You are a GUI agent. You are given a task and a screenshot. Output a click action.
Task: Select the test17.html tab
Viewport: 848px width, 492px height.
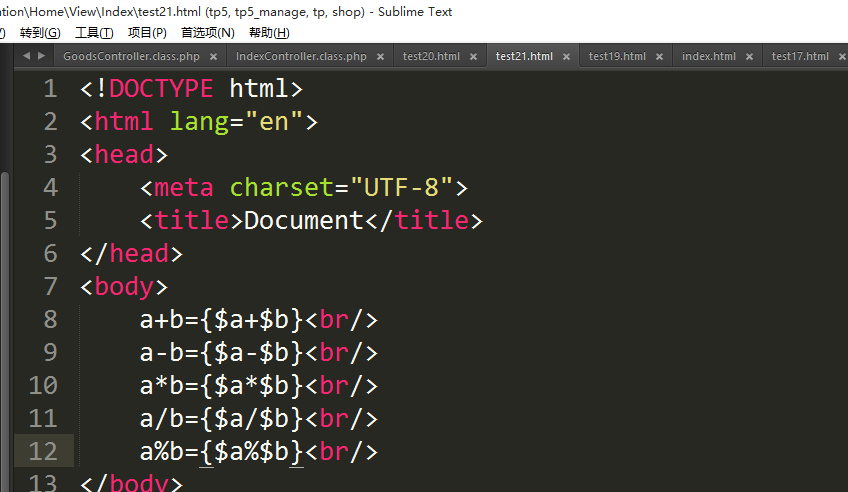coord(800,57)
